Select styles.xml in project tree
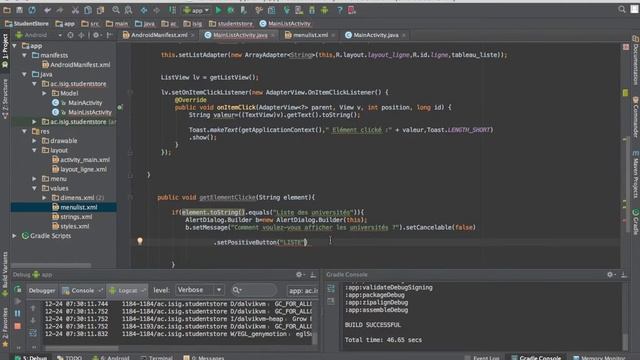The height and width of the screenshot is (360, 640). (x=71, y=226)
